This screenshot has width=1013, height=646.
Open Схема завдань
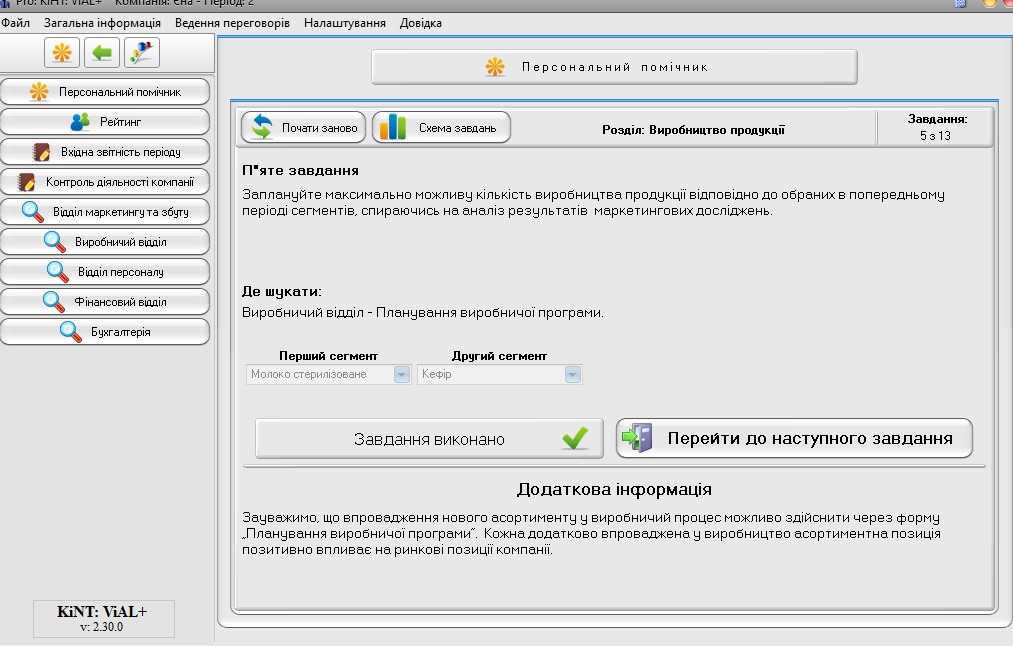[x=441, y=127]
